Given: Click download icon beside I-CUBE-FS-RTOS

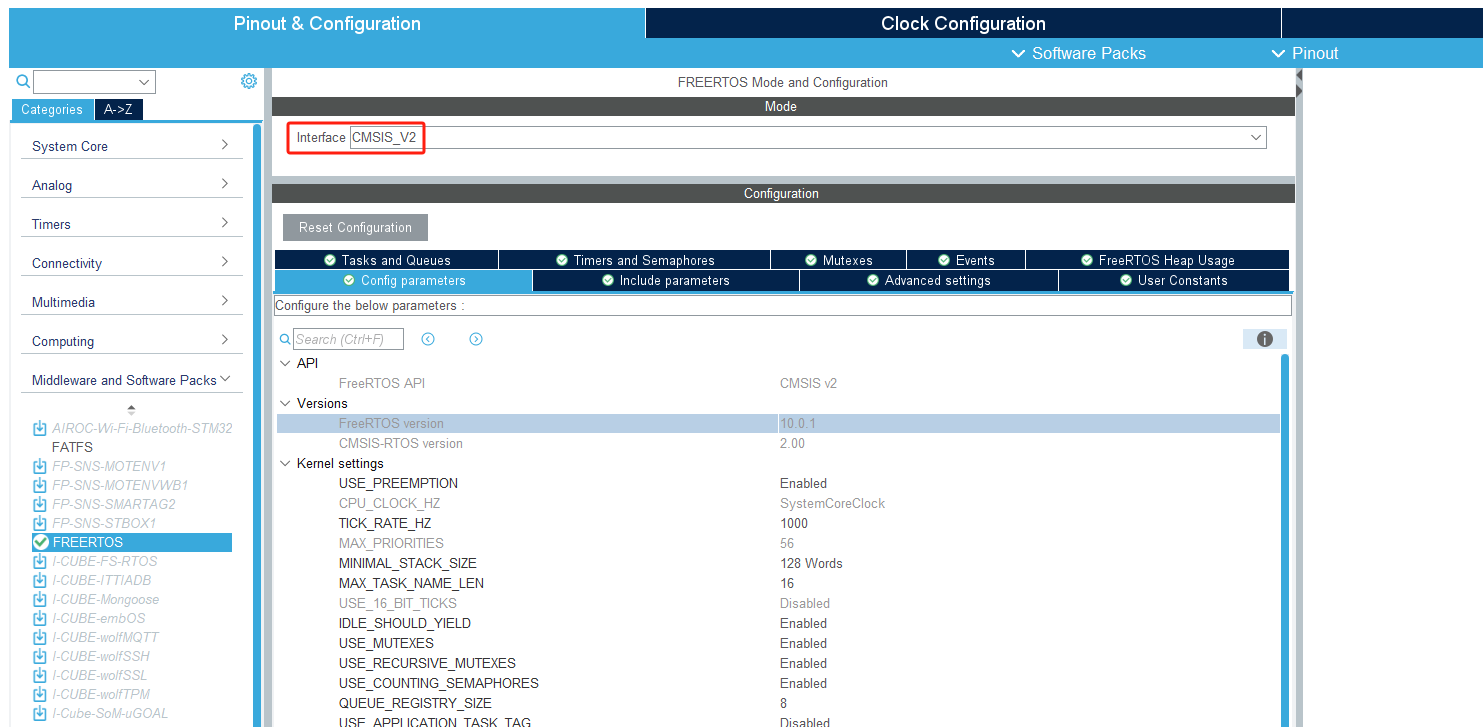Looking at the screenshot, I should click(40, 561).
